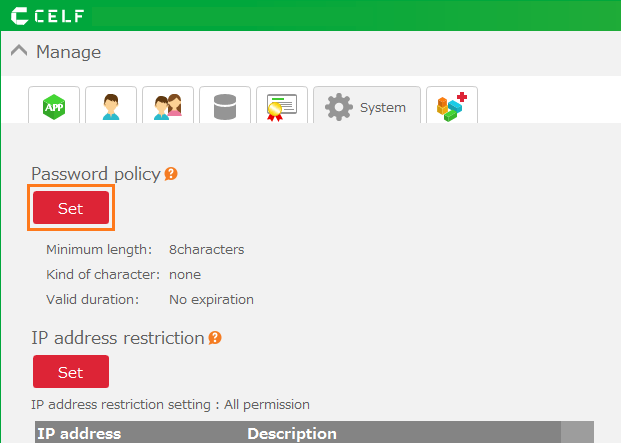Open the user groups tab icon

168,106
